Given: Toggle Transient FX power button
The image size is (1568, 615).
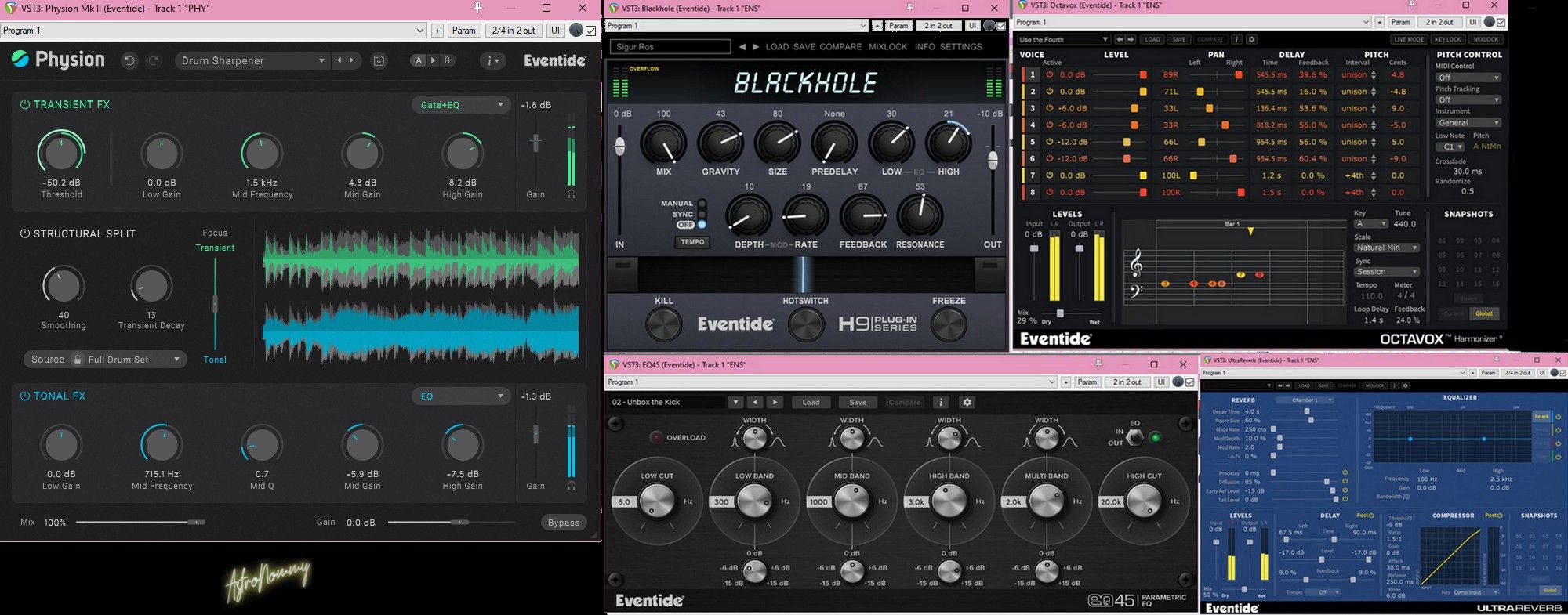Looking at the screenshot, I should pos(25,104).
